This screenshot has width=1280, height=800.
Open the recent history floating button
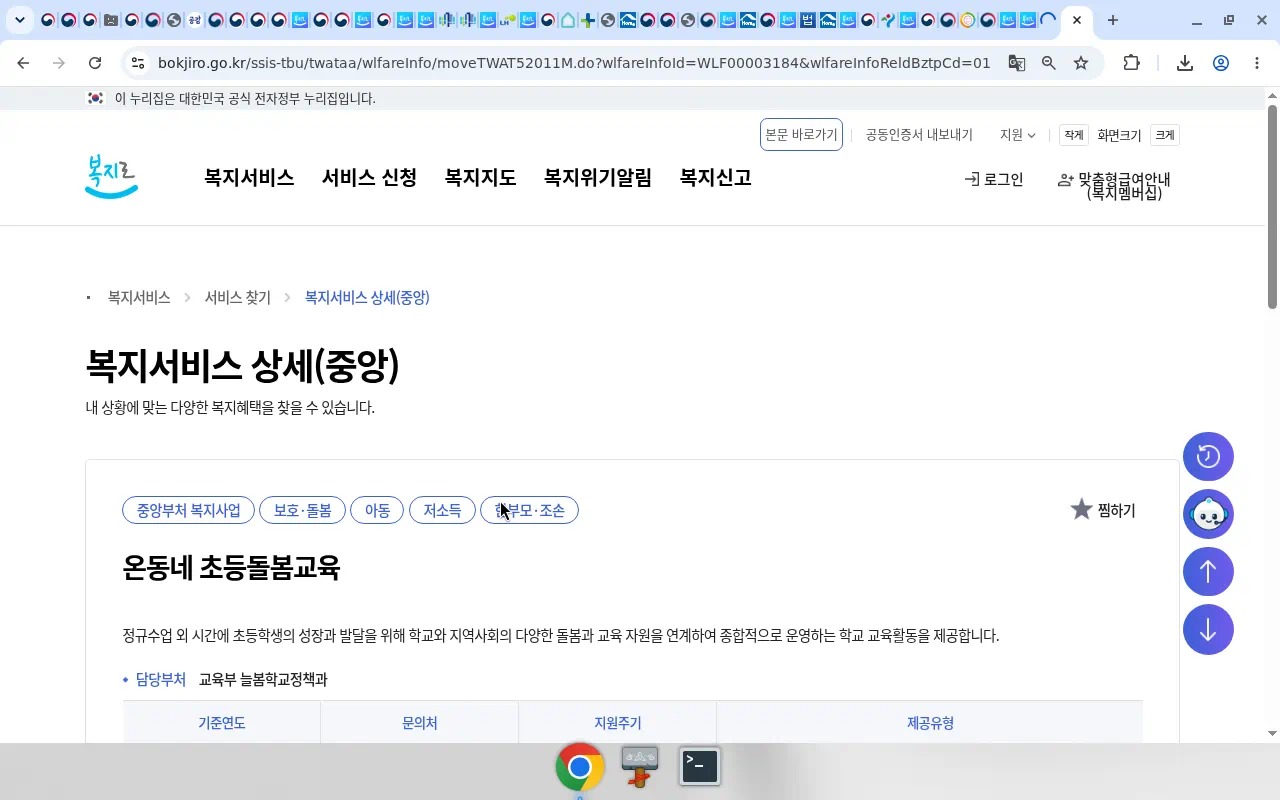[x=1208, y=456]
